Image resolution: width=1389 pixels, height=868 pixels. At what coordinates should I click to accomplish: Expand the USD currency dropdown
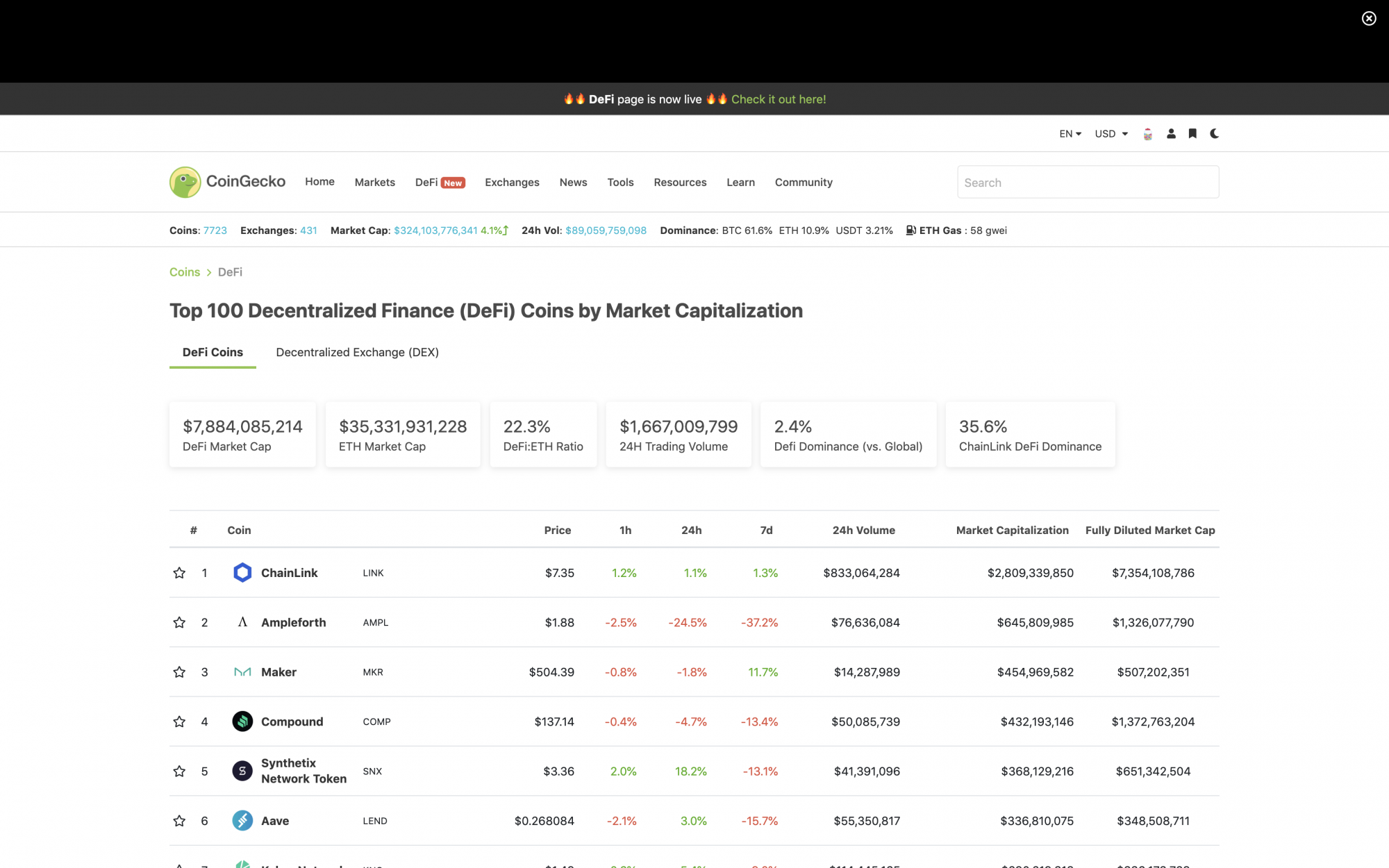point(1111,134)
